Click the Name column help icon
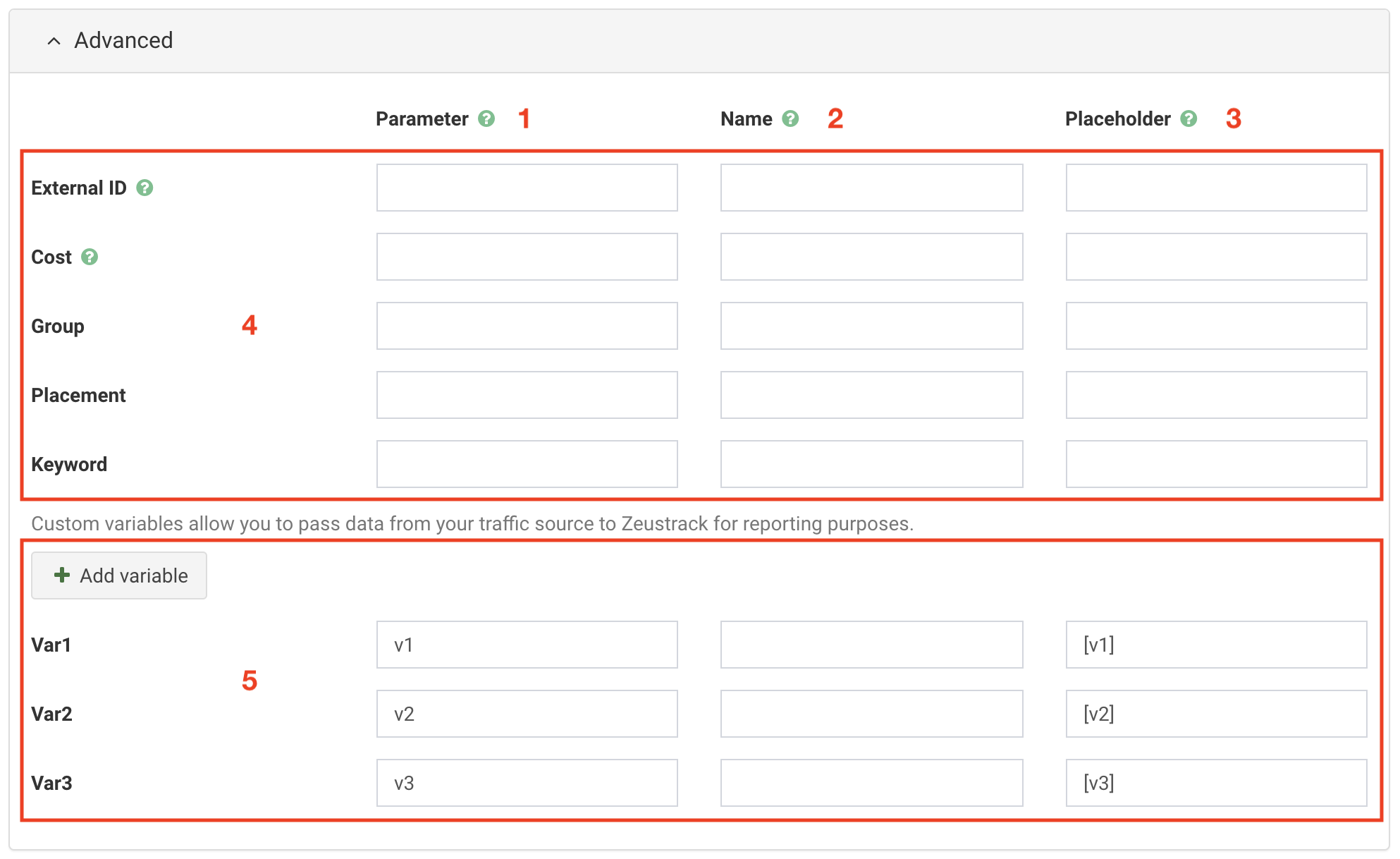The width and height of the screenshot is (1400, 859). click(790, 118)
